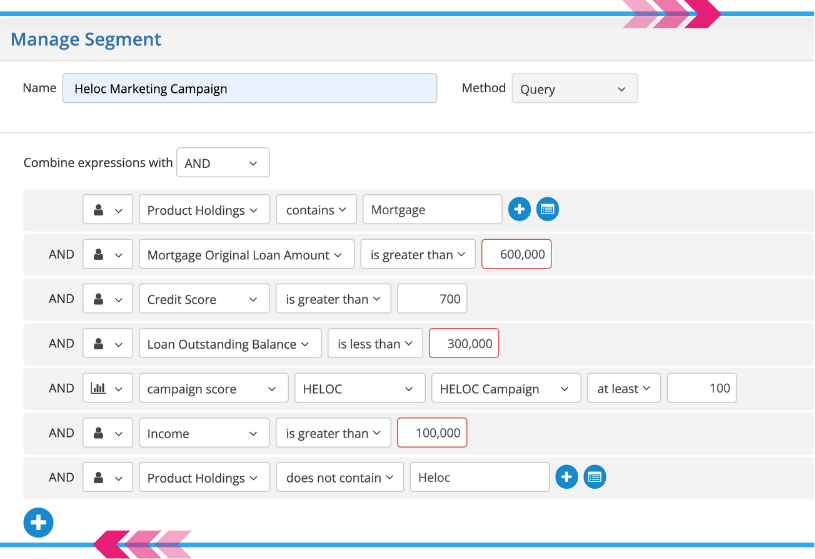Click the chart icon in campaign score row
Viewport: 815px width, 559px height.
tap(107, 388)
